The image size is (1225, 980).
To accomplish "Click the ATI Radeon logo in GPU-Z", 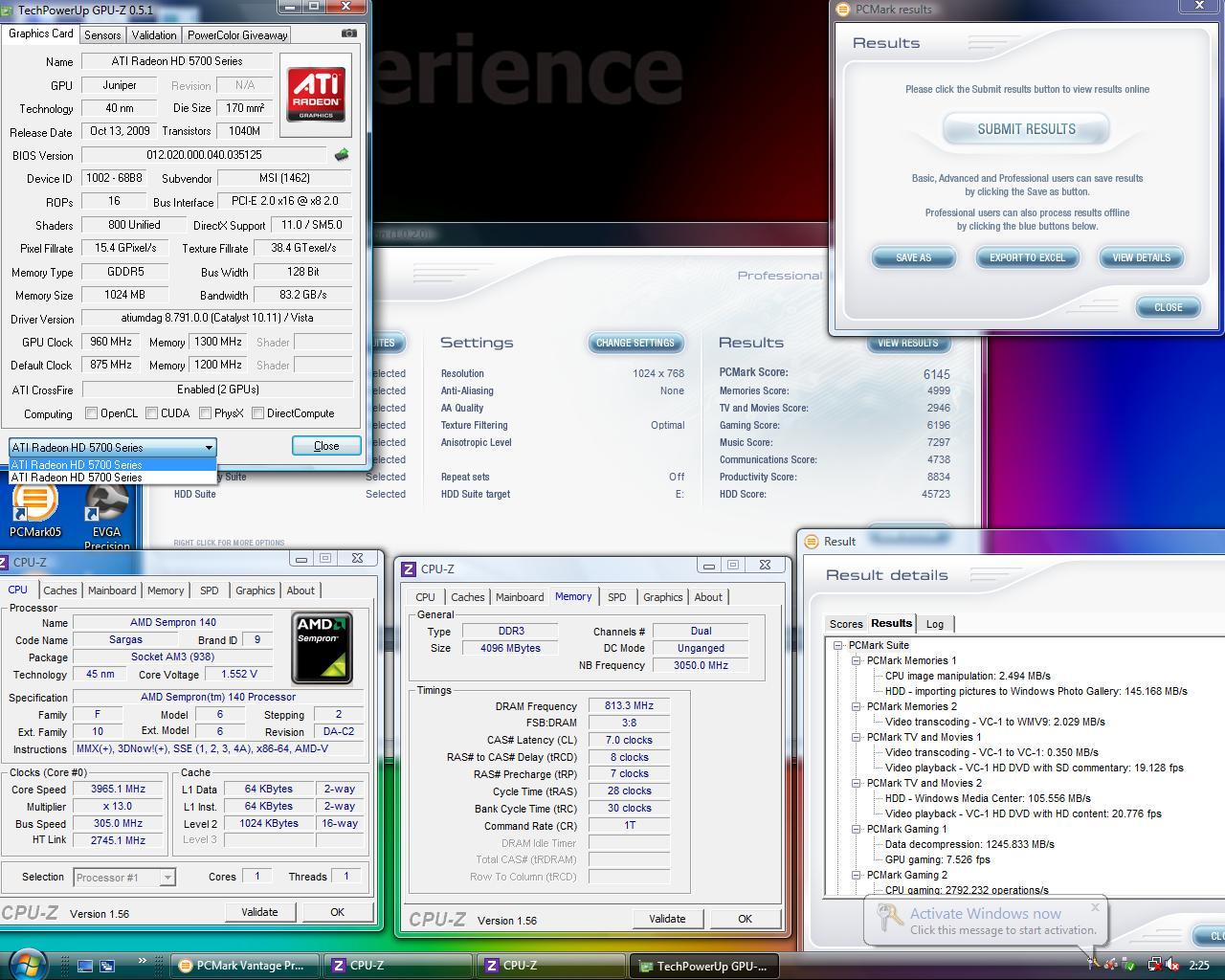I will tap(317, 94).
